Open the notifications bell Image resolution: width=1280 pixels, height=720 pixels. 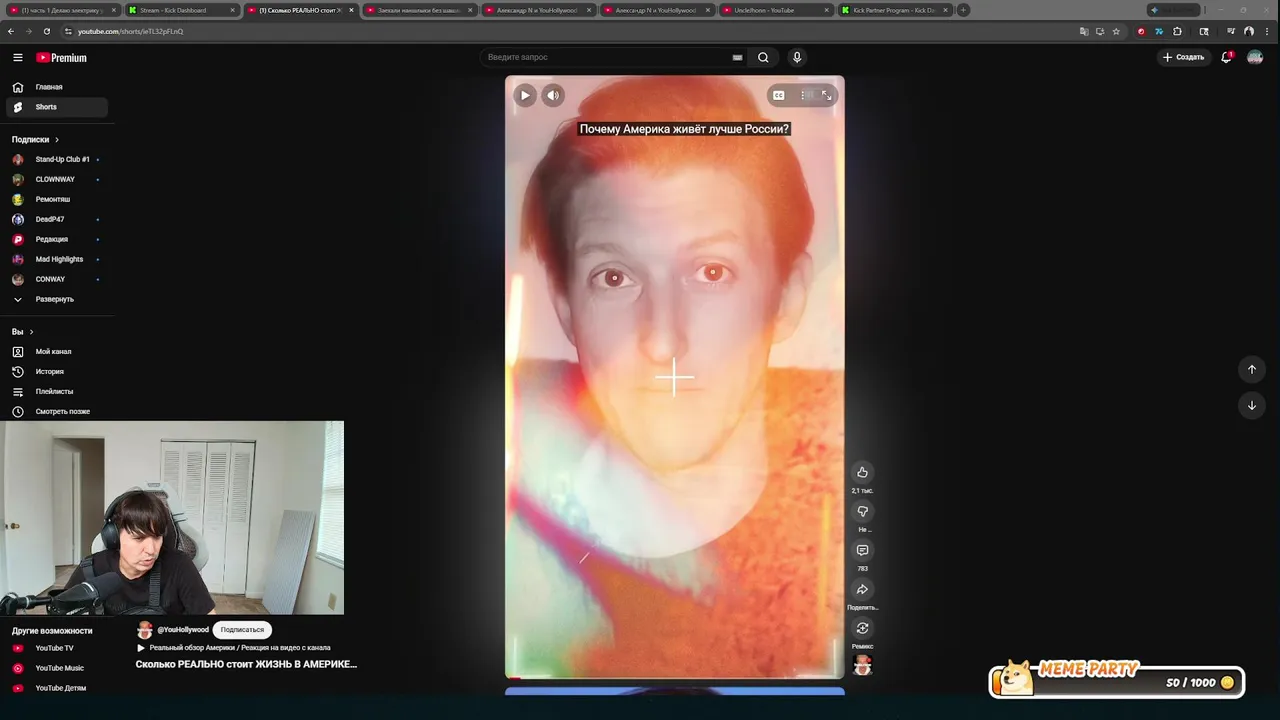1226,57
